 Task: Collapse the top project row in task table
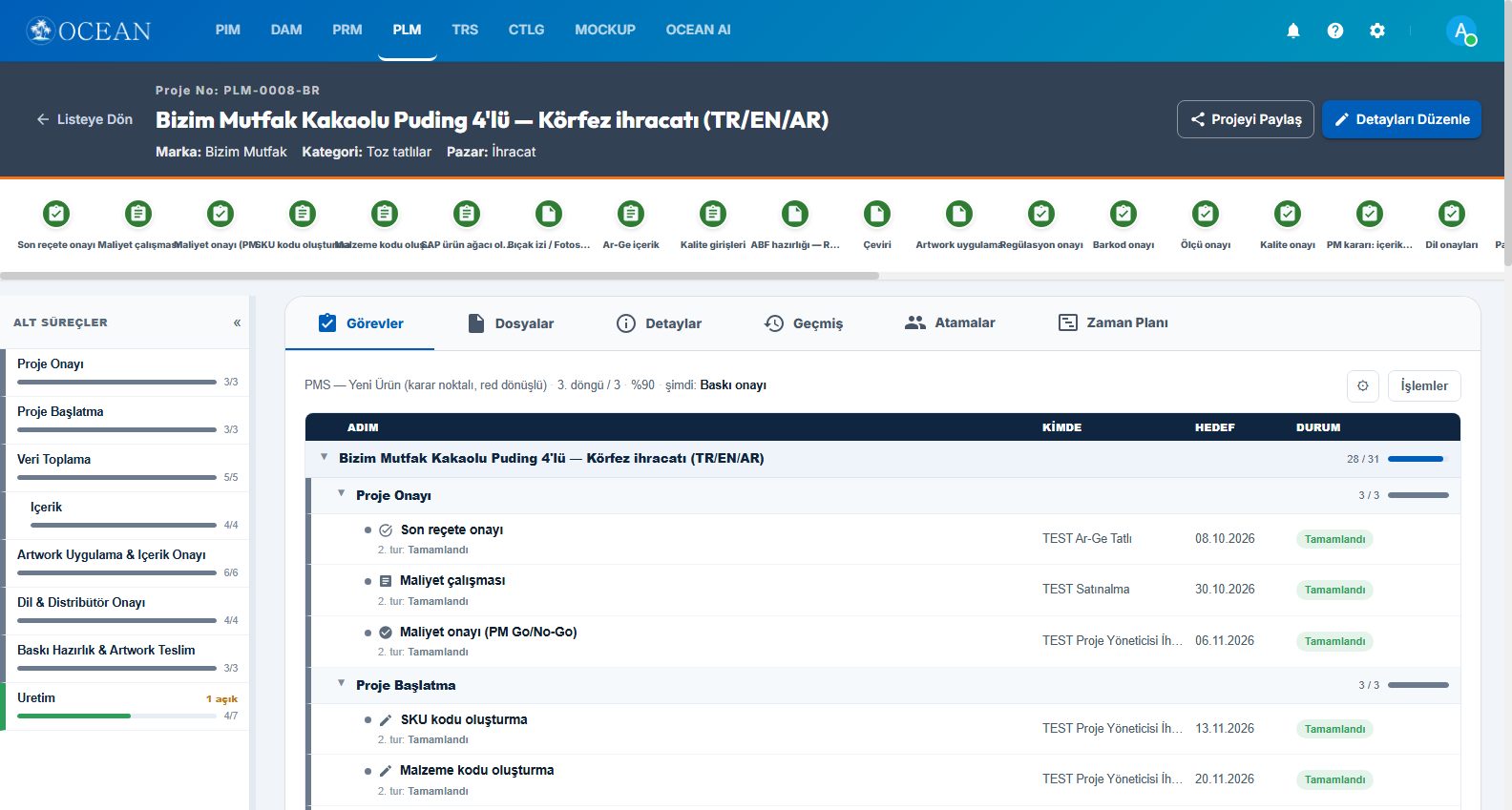click(325, 457)
